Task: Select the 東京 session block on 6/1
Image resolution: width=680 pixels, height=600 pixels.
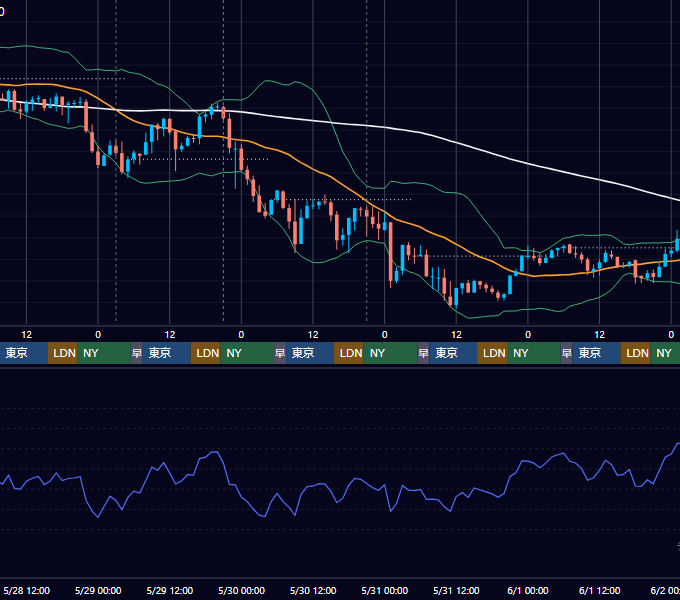Action: (597, 353)
